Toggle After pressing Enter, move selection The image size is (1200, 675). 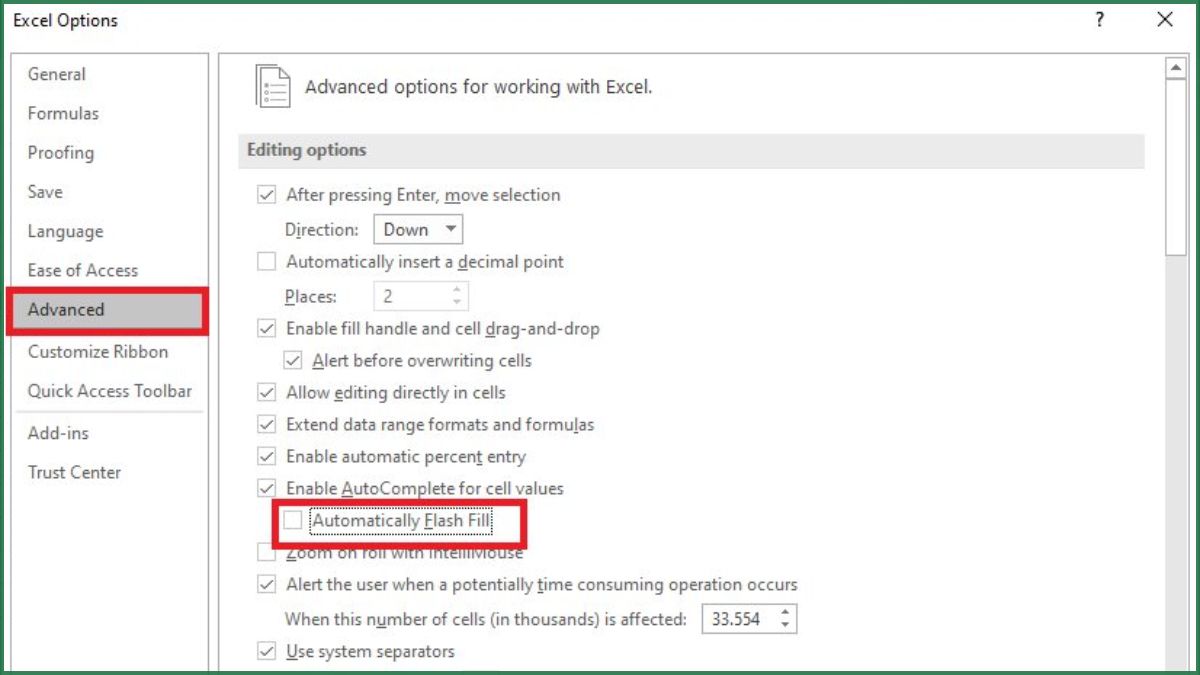[x=267, y=195]
